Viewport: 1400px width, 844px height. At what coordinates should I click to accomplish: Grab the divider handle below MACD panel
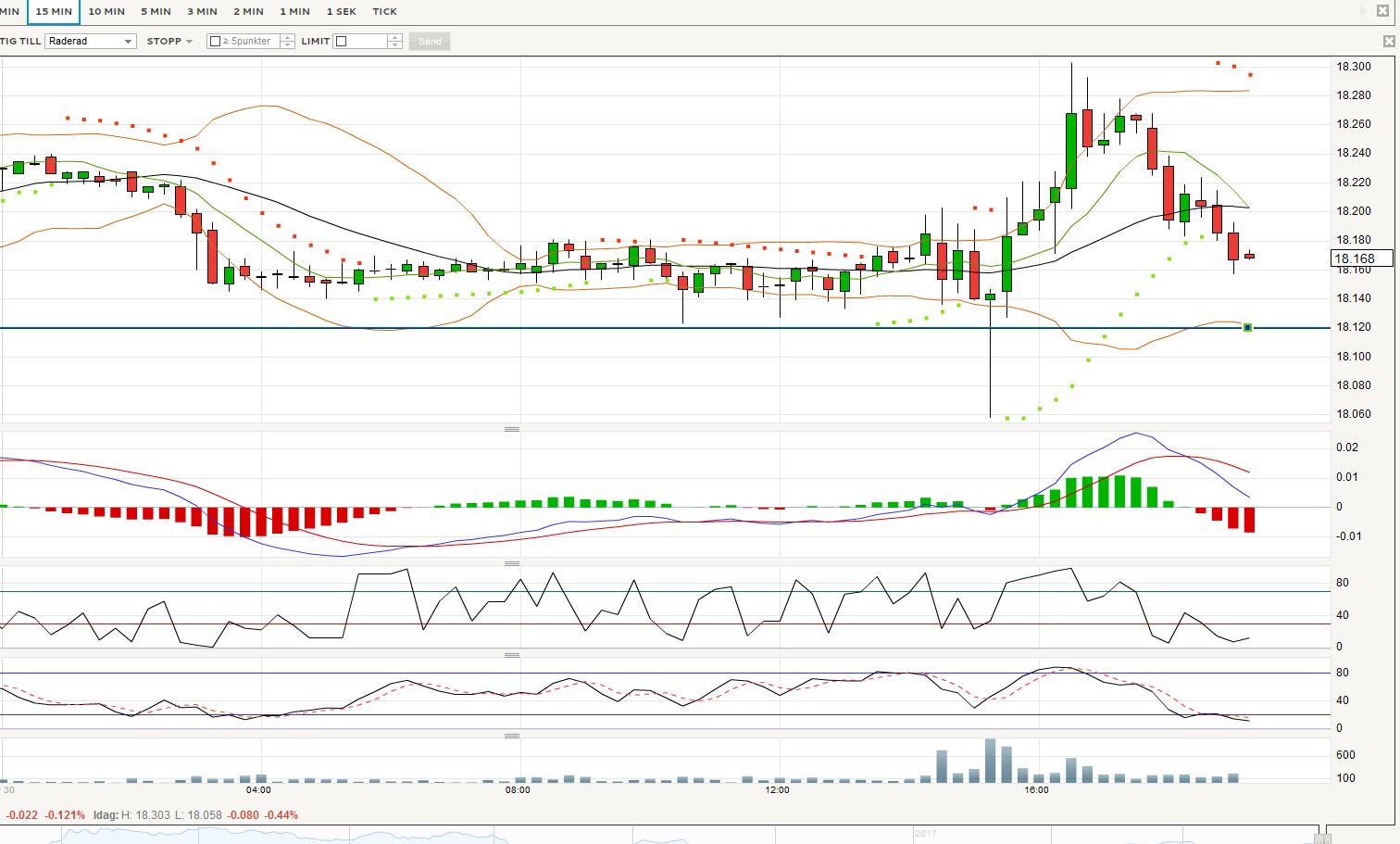tap(511, 563)
